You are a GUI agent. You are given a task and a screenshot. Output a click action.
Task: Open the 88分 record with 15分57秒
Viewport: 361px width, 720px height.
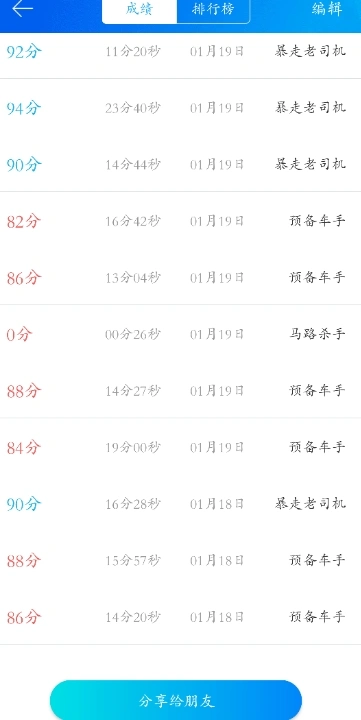tap(180, 560)
